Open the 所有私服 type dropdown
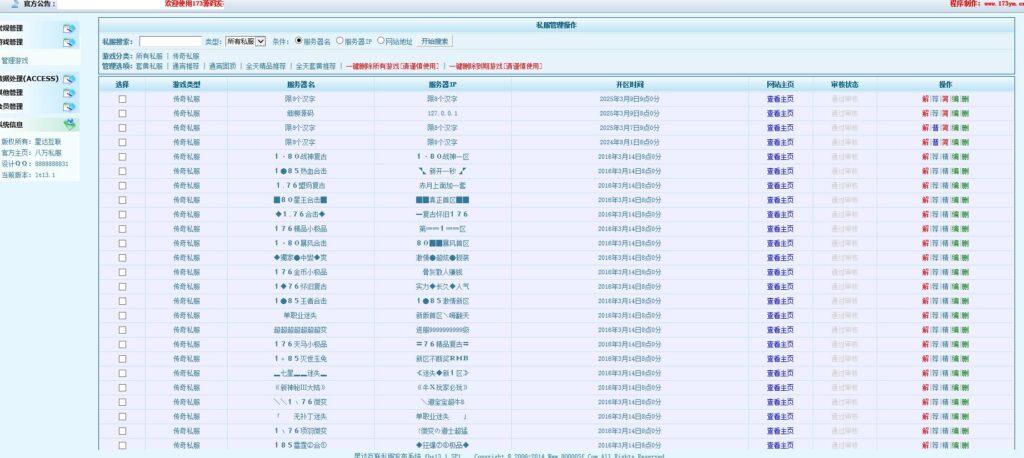1024x458 pixels. click(245, 41)
